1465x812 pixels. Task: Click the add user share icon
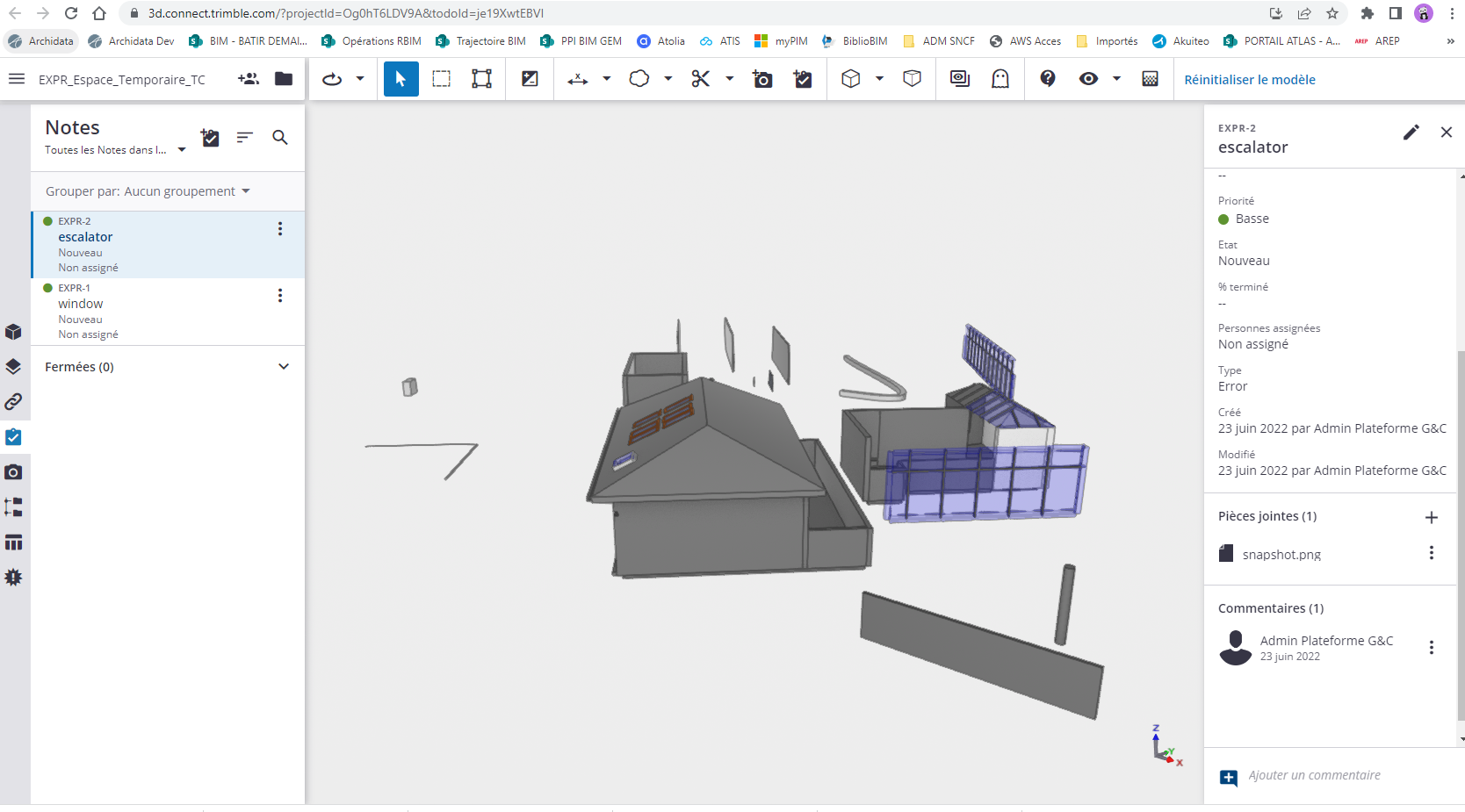pyautogui.click(x=249, y=79)
